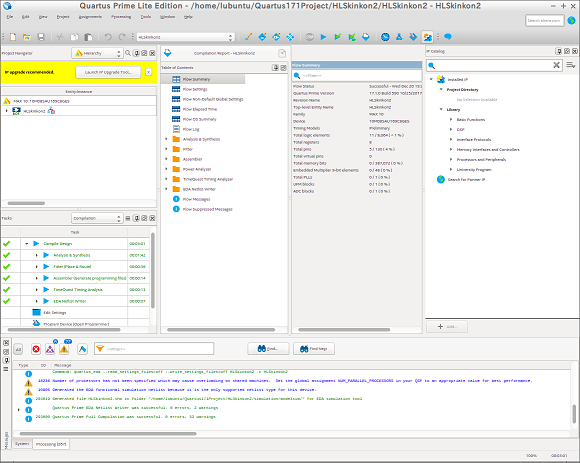Open the Tools menu

click(x=146, y=17)
